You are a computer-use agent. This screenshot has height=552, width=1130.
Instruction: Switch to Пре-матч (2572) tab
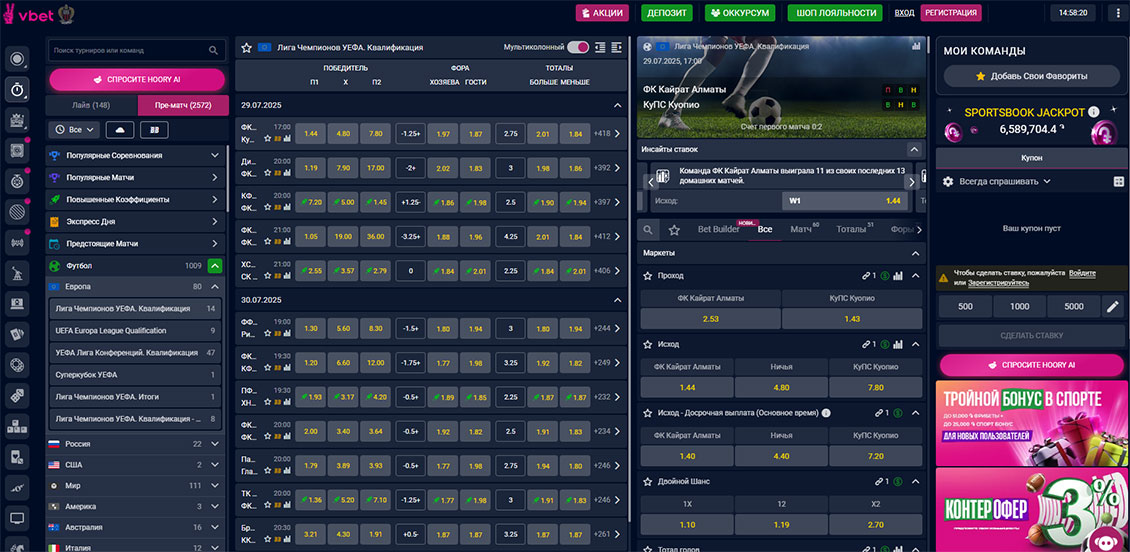183,105
